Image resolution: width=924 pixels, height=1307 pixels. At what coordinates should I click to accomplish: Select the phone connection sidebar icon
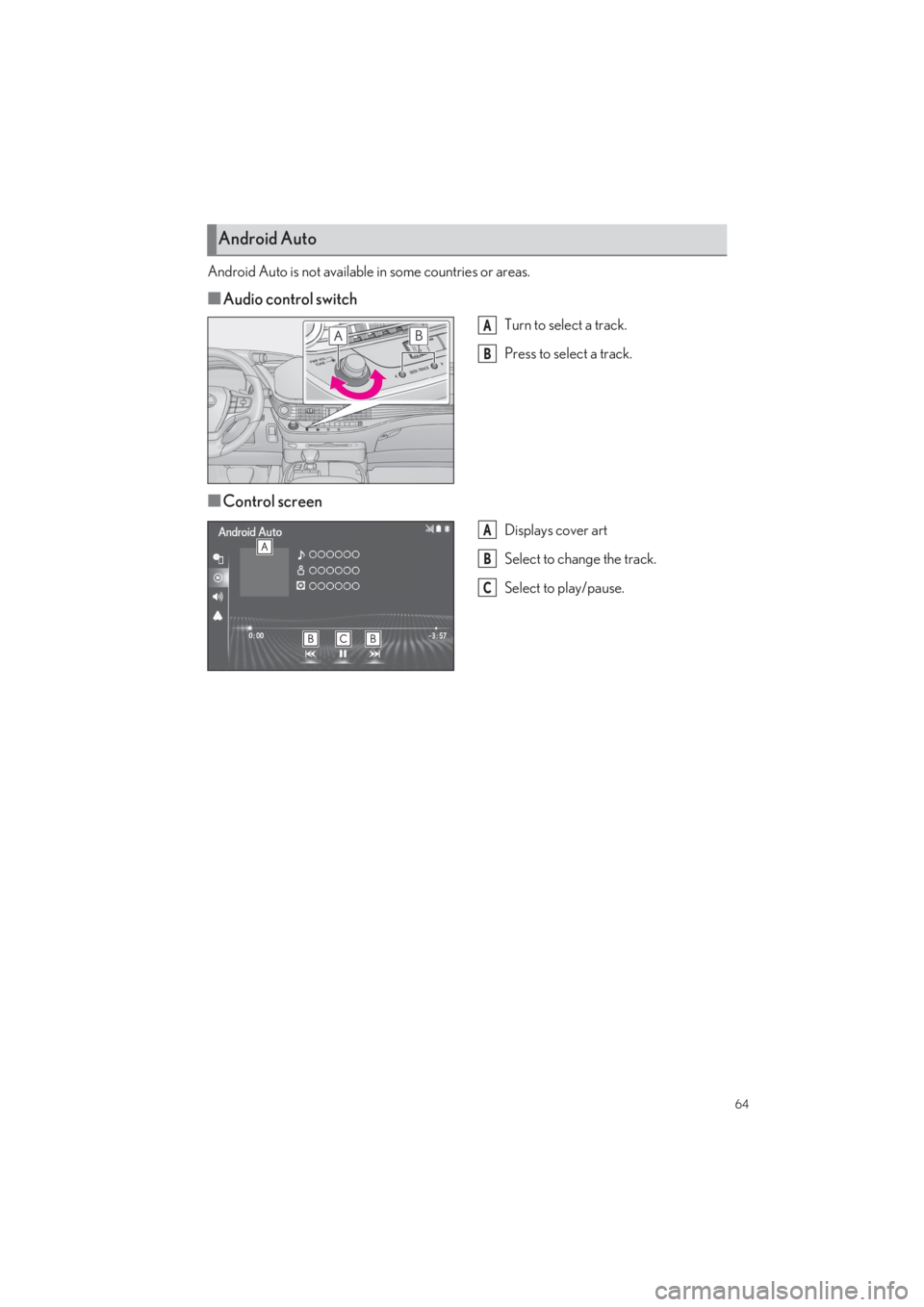[x=218, y=558]
